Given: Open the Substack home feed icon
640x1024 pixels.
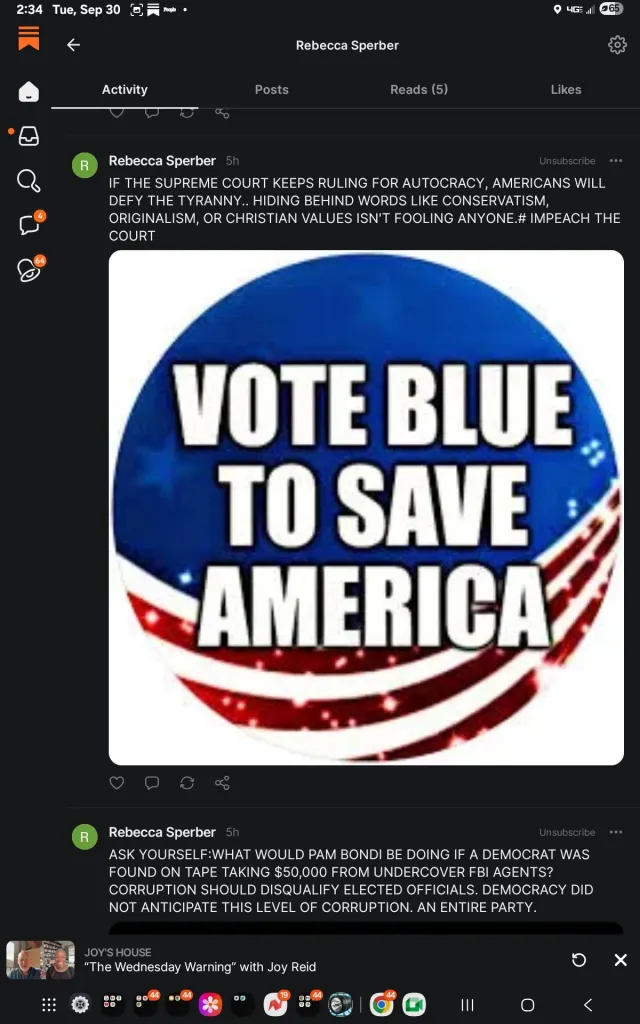Looking at the screenshot, I should point(29,91).
